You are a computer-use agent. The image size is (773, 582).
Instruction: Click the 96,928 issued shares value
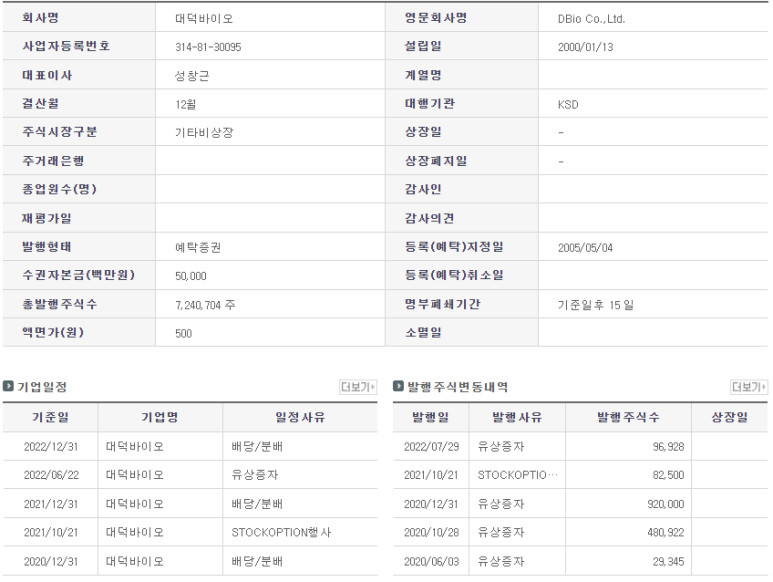(668, 446)
